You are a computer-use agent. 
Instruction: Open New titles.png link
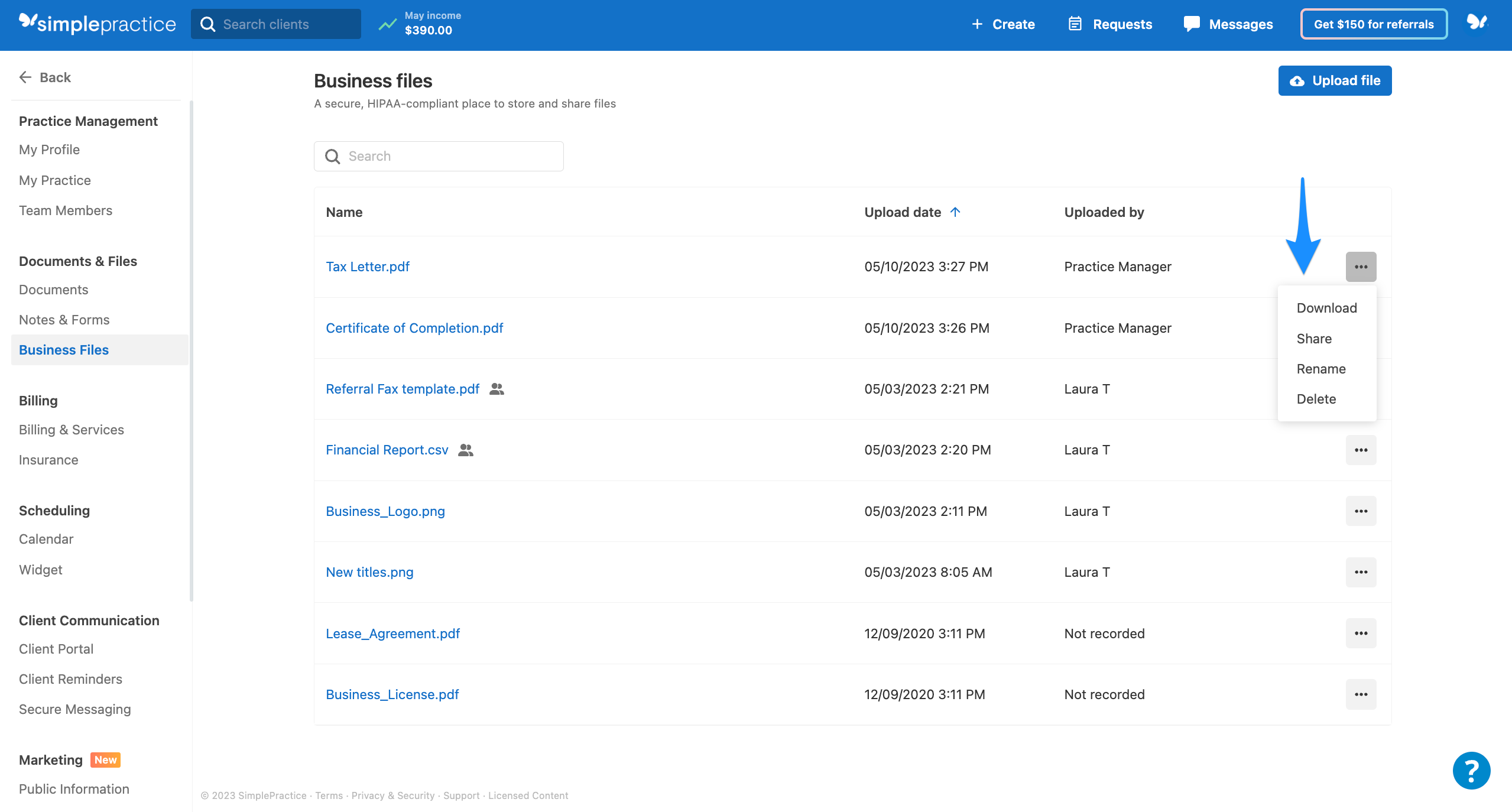(369, 572)
